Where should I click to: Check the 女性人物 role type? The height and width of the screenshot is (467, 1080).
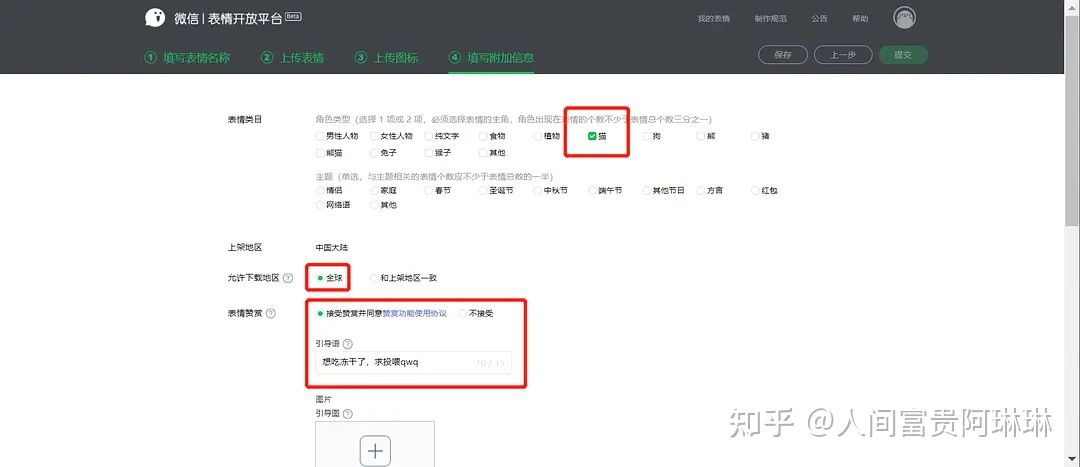tap(375, 136)
